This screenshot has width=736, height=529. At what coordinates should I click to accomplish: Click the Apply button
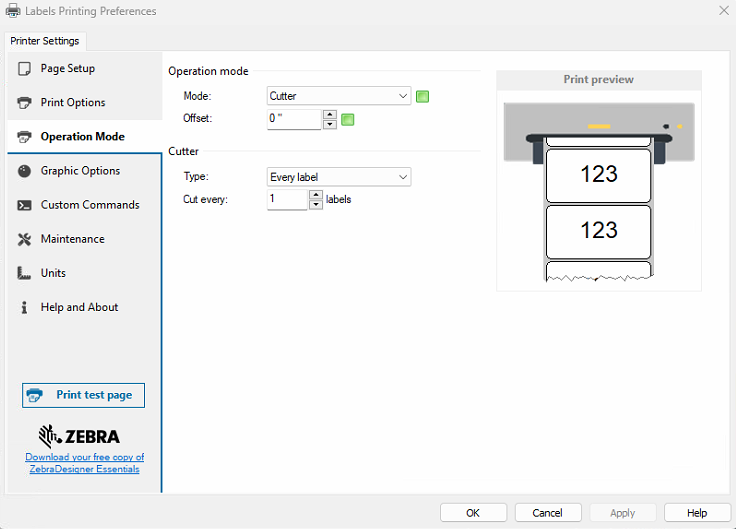(622, 513)
